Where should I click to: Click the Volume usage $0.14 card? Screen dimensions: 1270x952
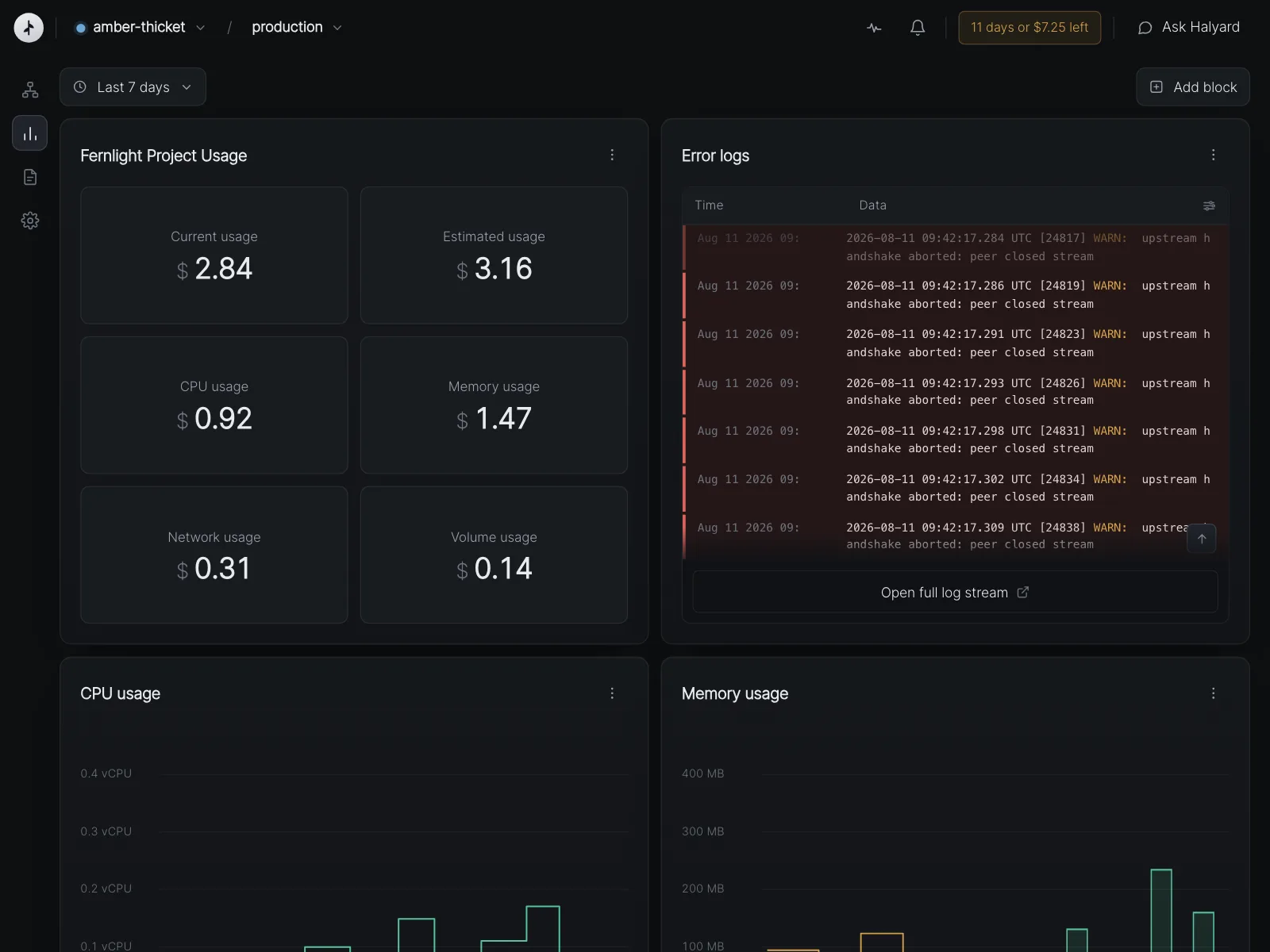coord(494,555)
